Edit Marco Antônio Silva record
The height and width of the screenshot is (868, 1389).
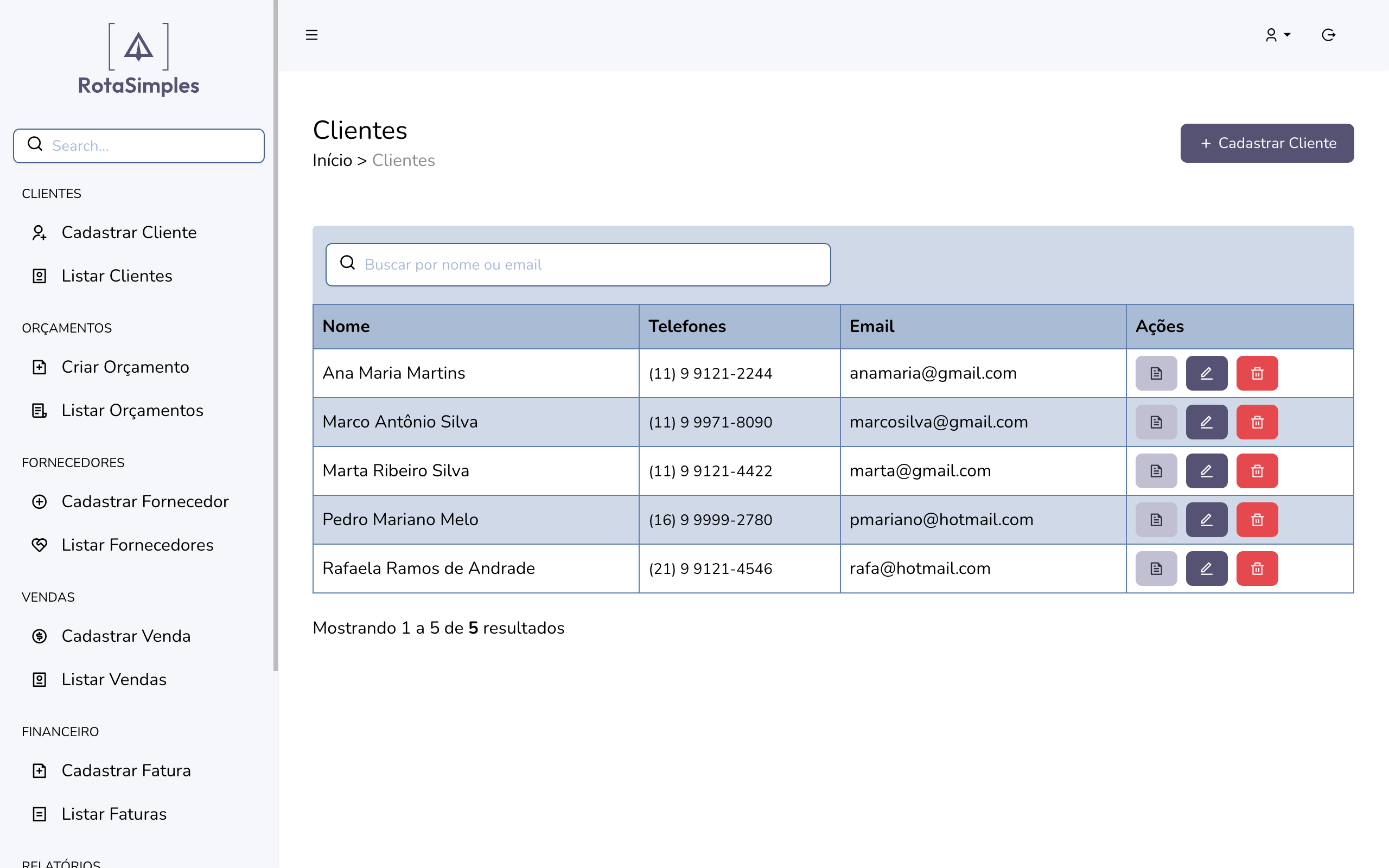1207,422
